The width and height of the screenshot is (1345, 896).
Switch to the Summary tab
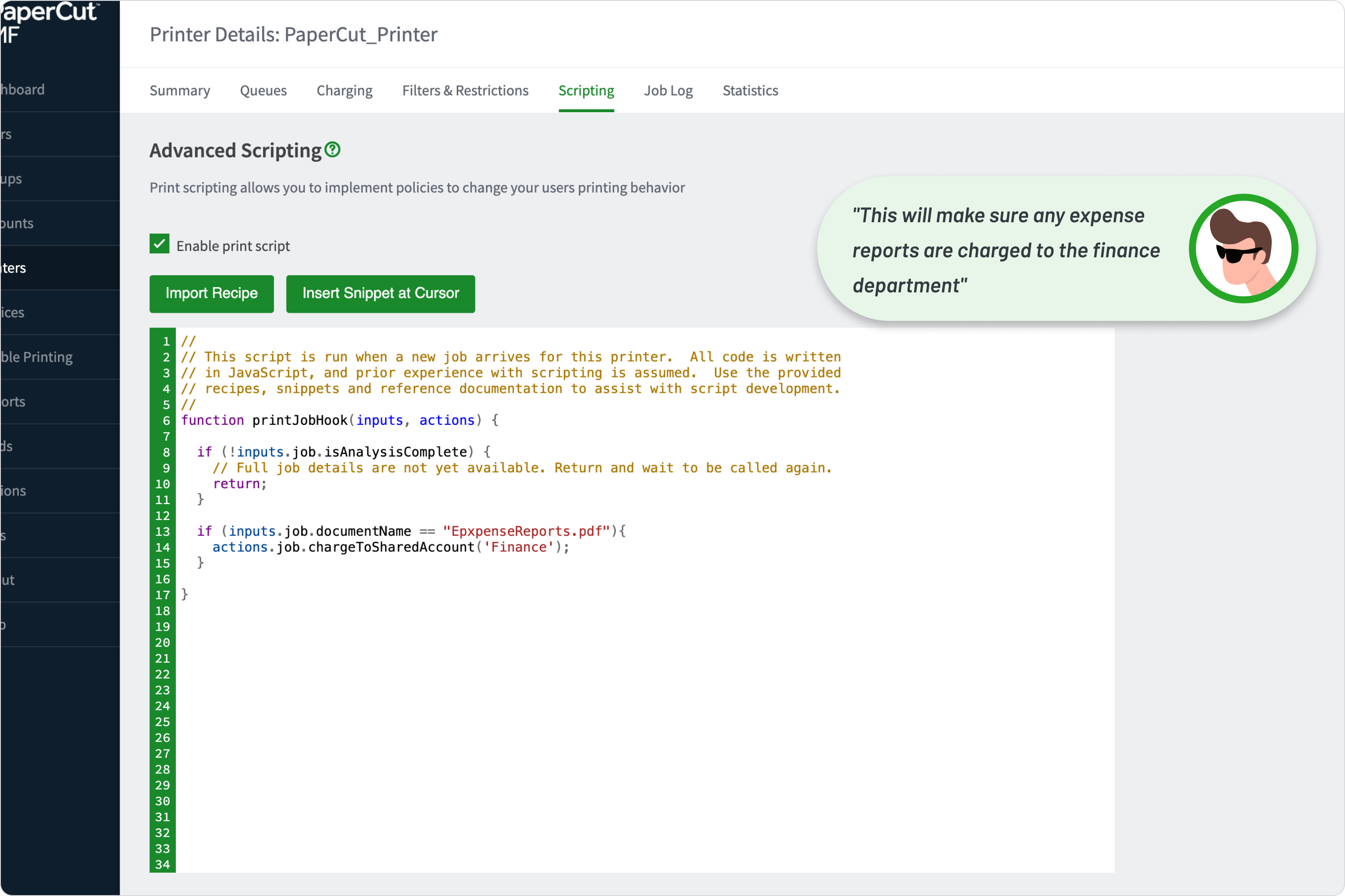coord(179,90)
